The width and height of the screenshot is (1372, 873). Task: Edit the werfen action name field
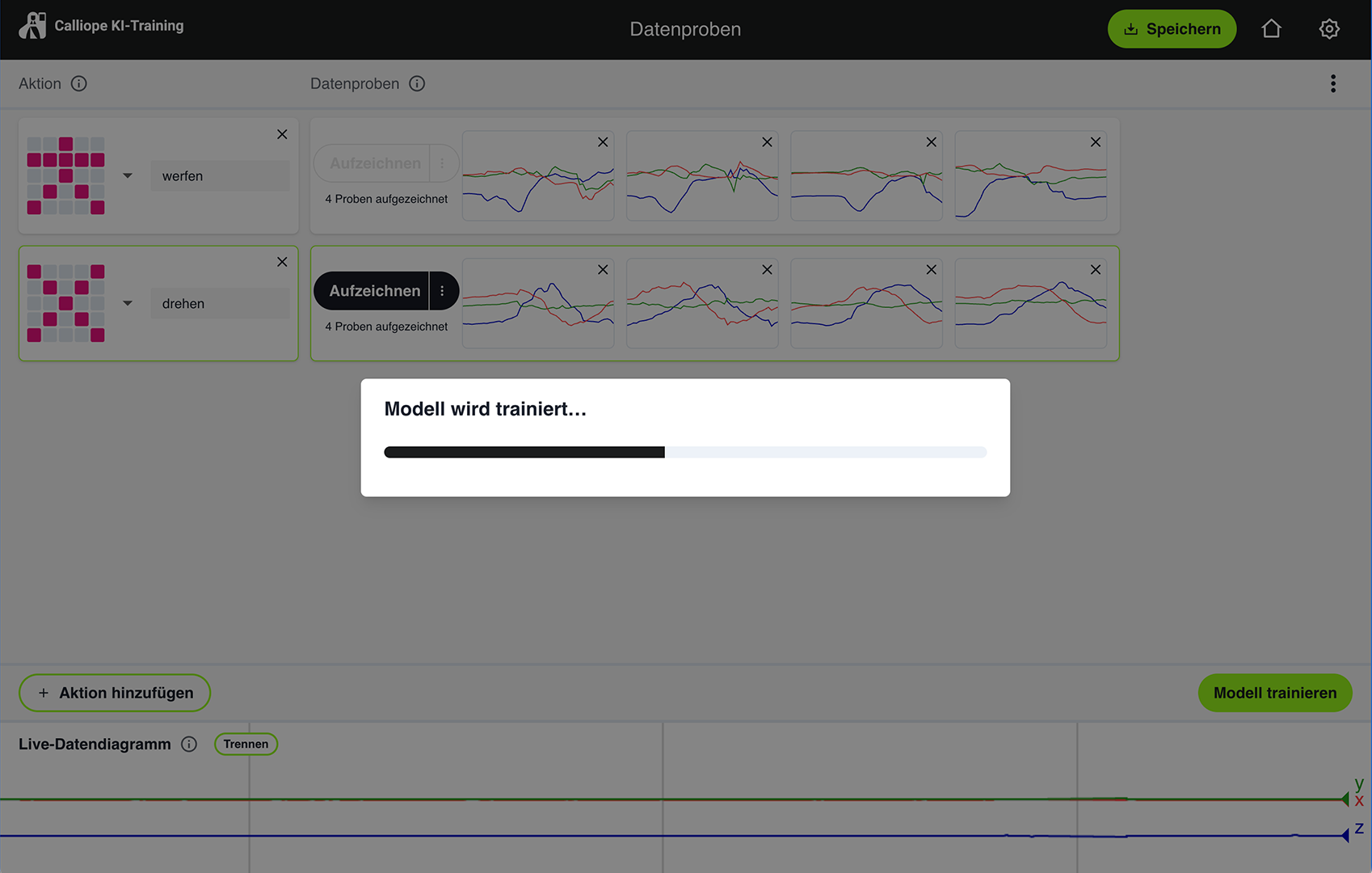(220, 176)
